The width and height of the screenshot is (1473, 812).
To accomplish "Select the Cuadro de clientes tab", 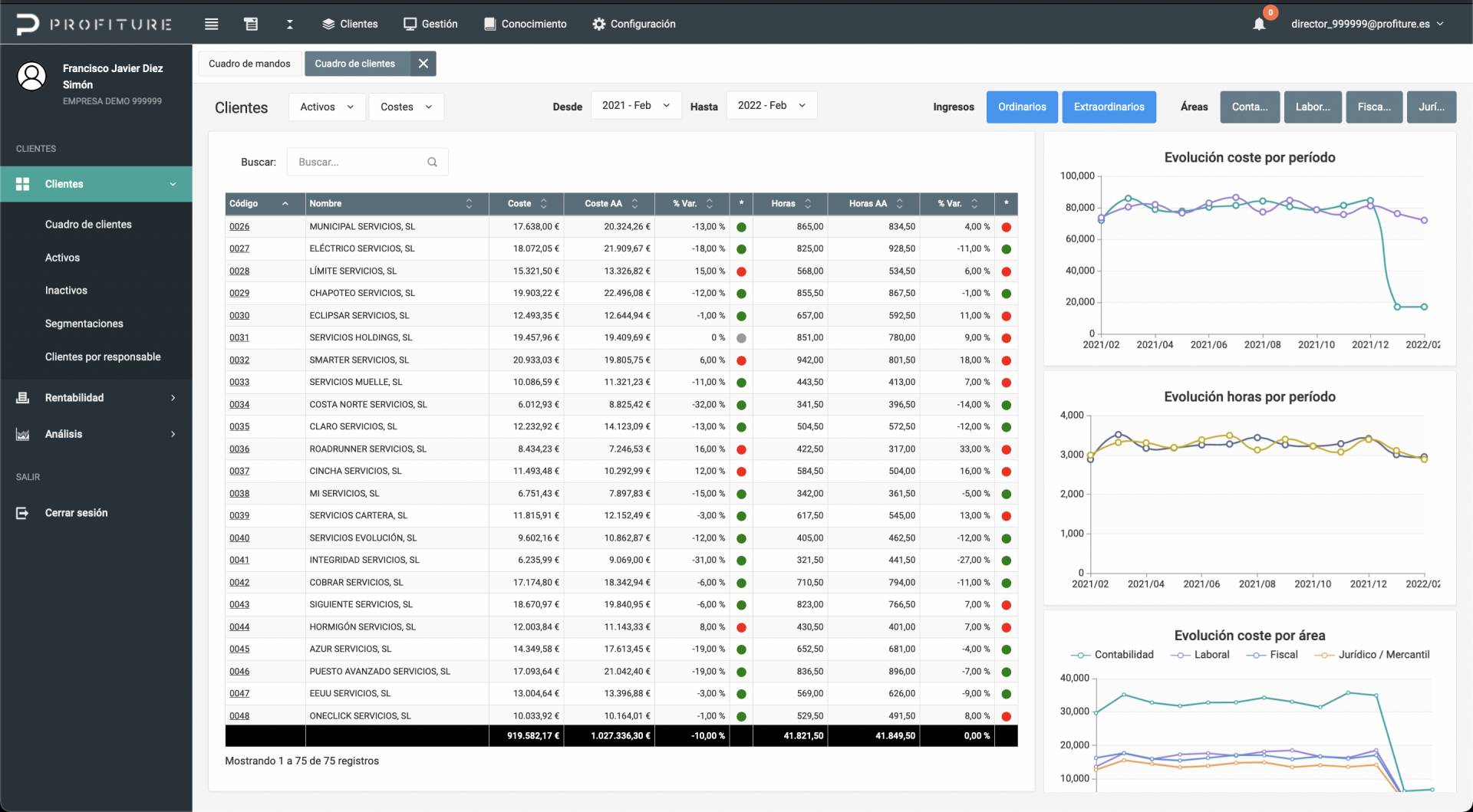I will (355, 64).
